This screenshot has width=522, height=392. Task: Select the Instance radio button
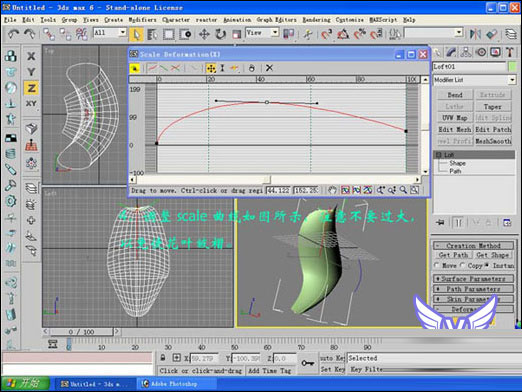pos(487,265)
